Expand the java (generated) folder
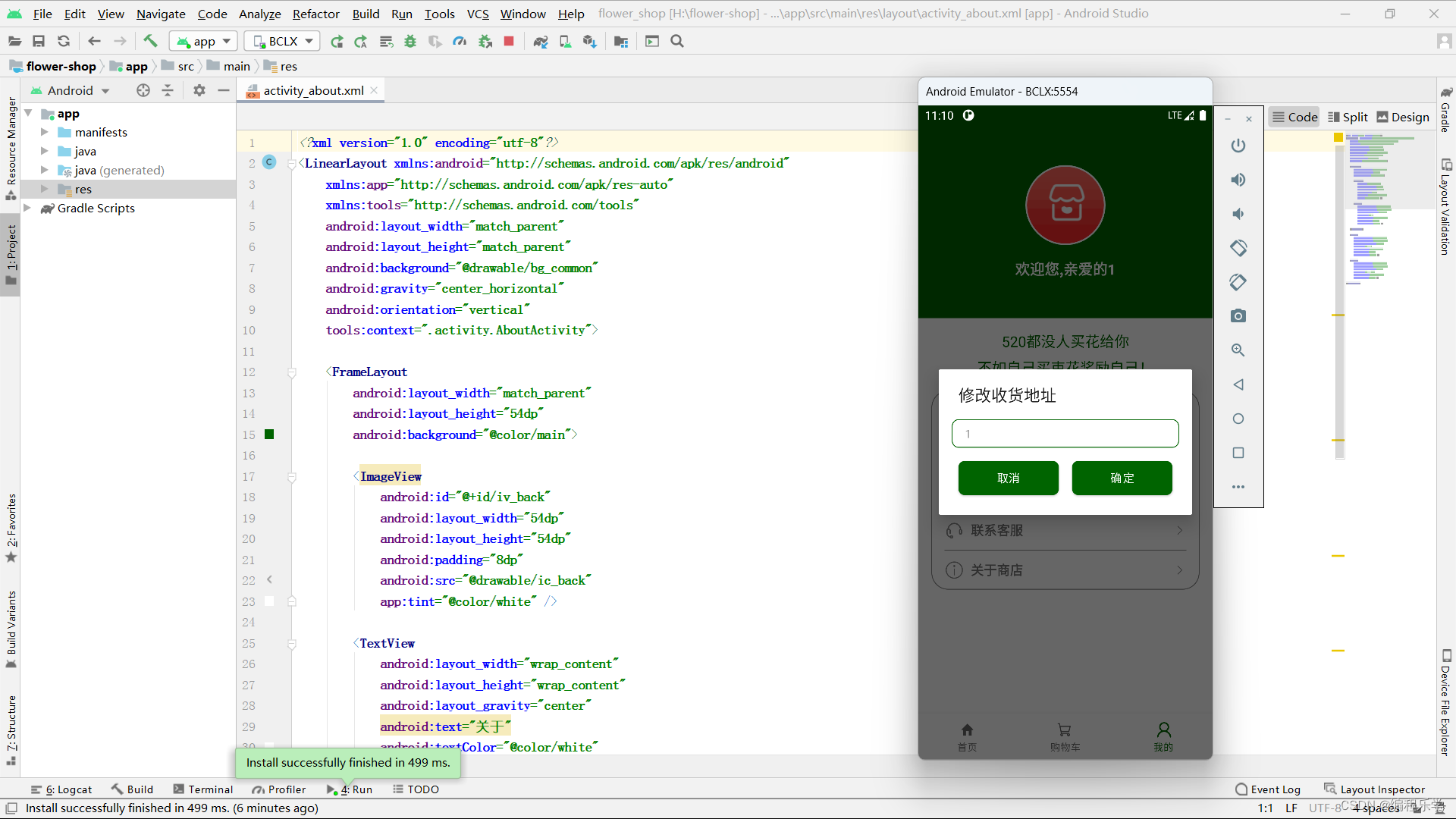 point(44,170)
